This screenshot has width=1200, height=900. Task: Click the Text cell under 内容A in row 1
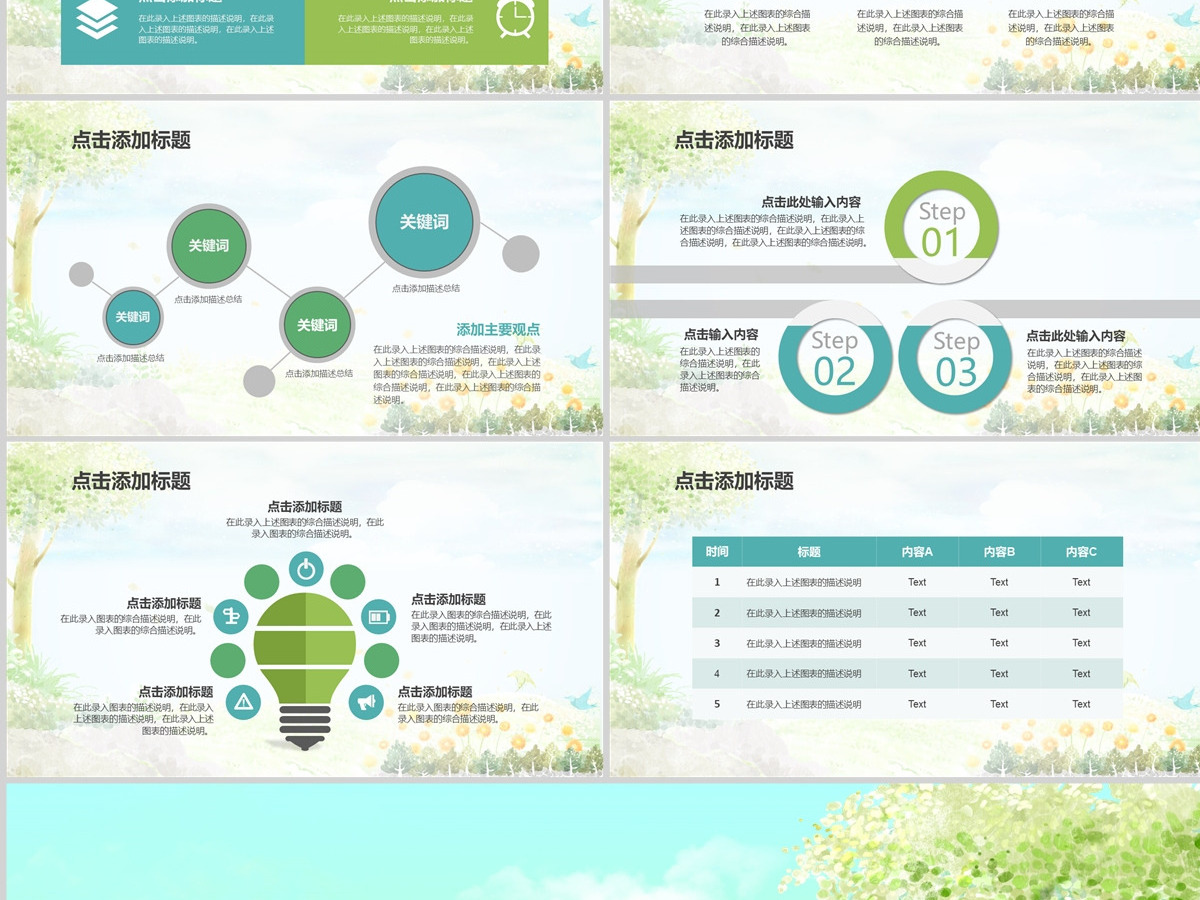click(917, 582)
